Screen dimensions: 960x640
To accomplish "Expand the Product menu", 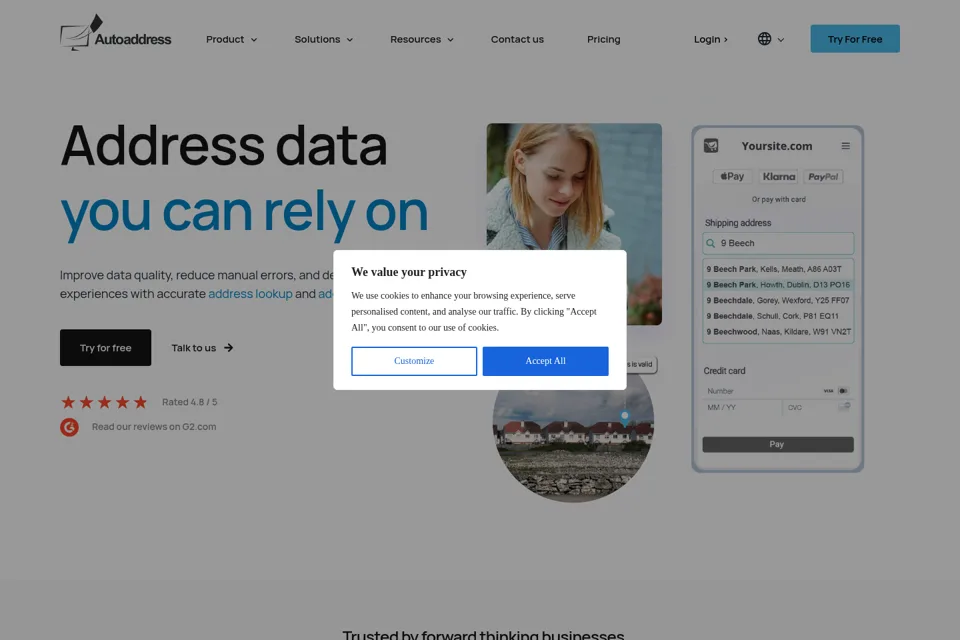I will point(231,39).
